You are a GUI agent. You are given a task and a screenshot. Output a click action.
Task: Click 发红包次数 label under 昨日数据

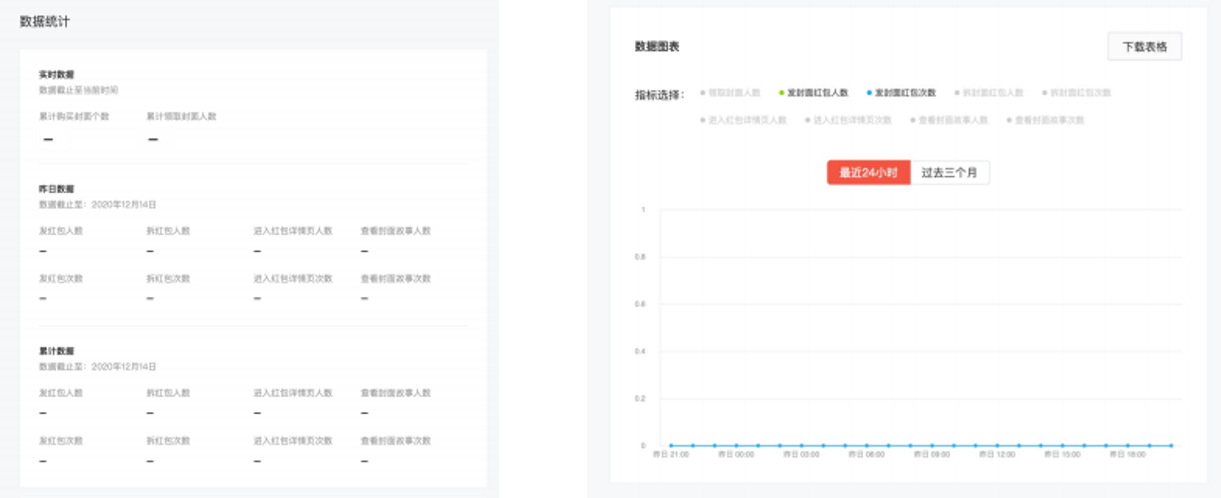coord(61,278)
